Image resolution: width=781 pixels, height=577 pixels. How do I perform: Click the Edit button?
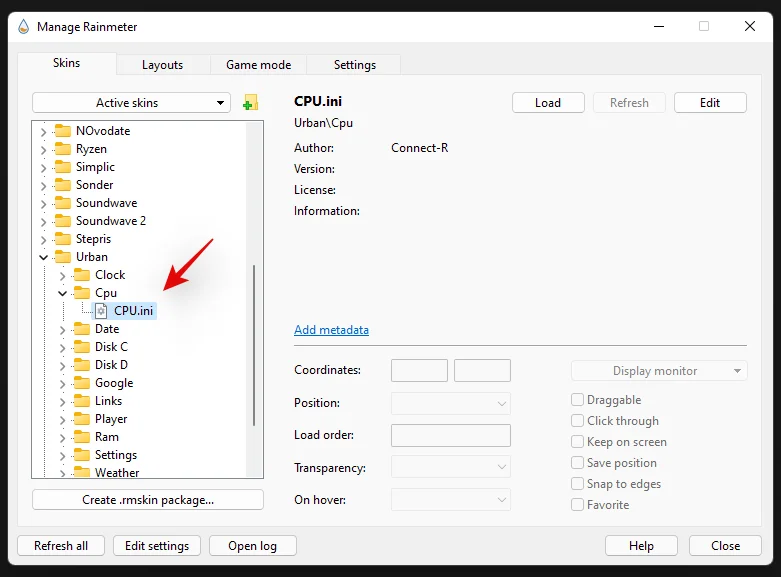[710, 103]
